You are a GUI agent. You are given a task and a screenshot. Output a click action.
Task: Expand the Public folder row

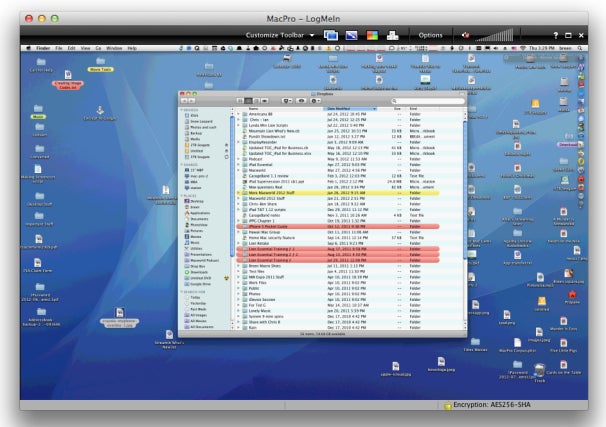238,288
